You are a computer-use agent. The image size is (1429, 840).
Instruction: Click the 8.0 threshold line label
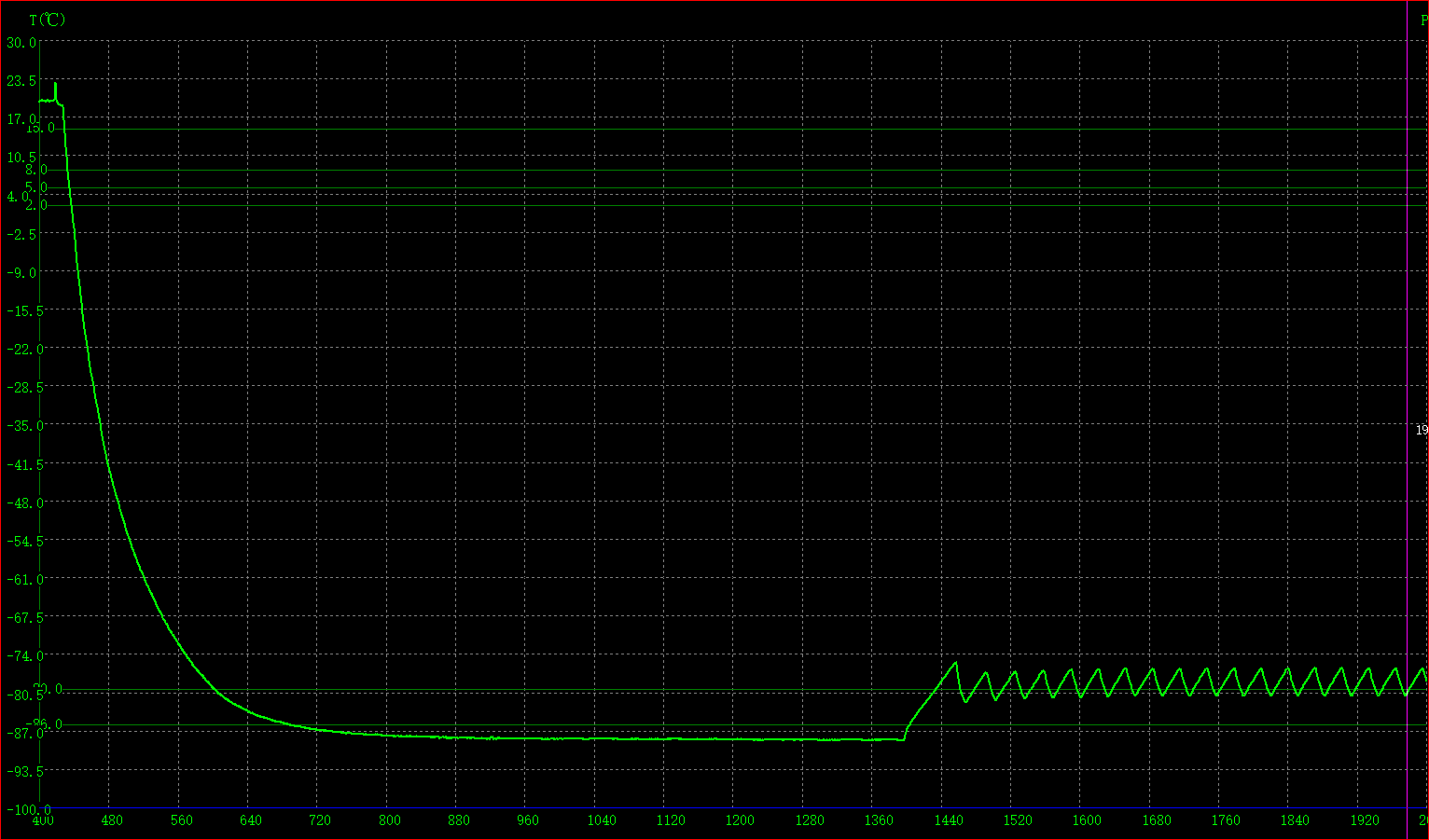point(36,170)
